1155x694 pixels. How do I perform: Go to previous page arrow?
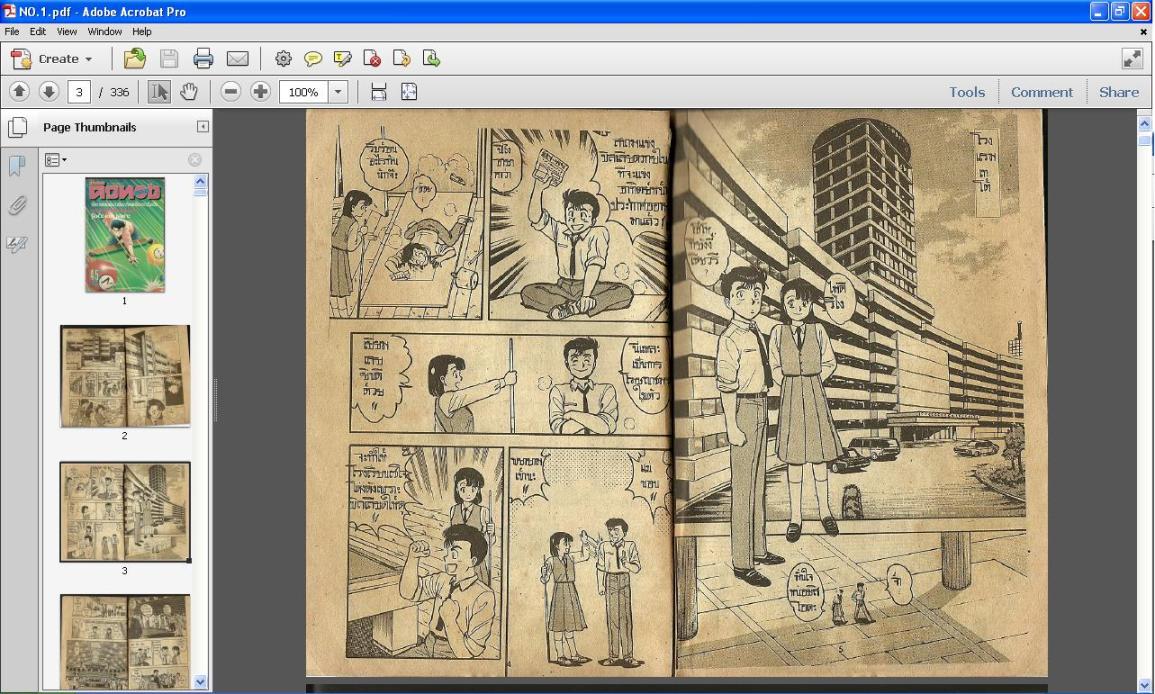[19, 91]
